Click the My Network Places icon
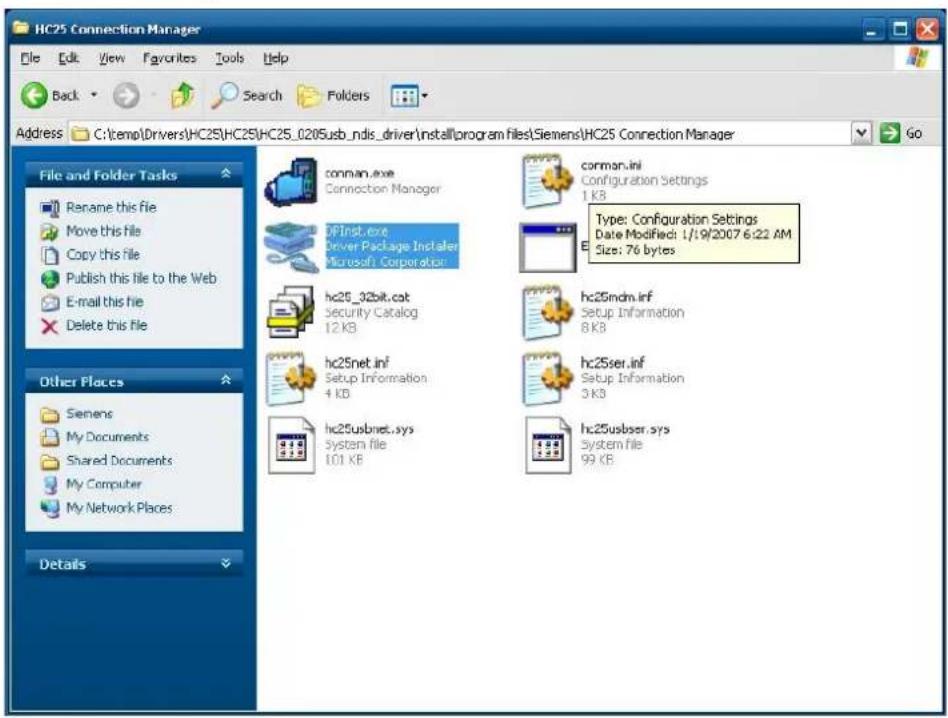 tap(50, 508)
